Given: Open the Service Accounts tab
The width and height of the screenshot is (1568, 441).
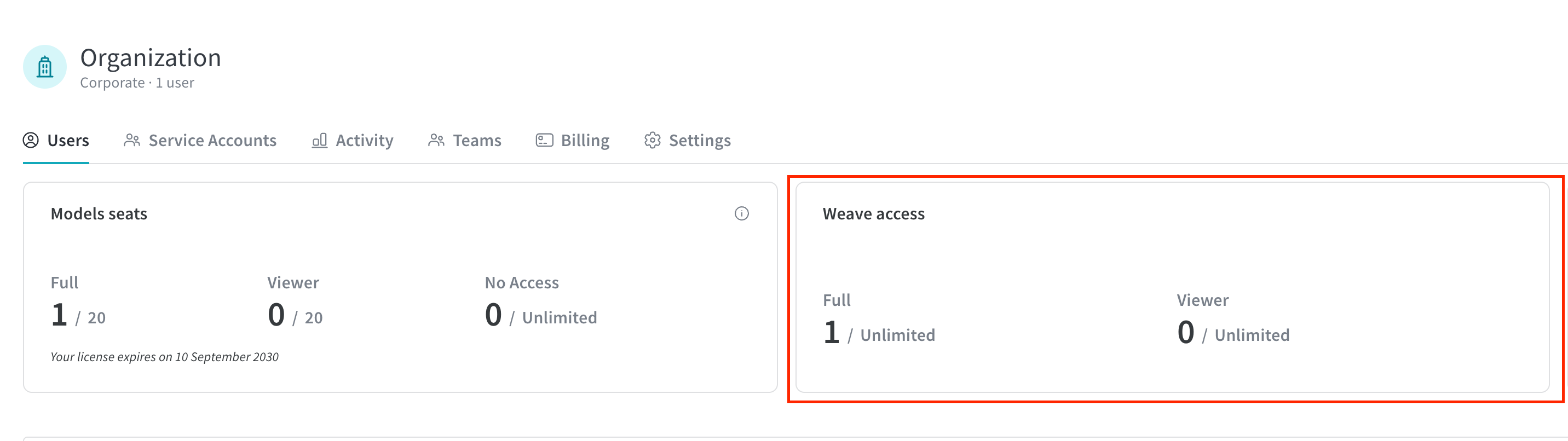Looking at the screenshot, I should (x=200, y=141).
